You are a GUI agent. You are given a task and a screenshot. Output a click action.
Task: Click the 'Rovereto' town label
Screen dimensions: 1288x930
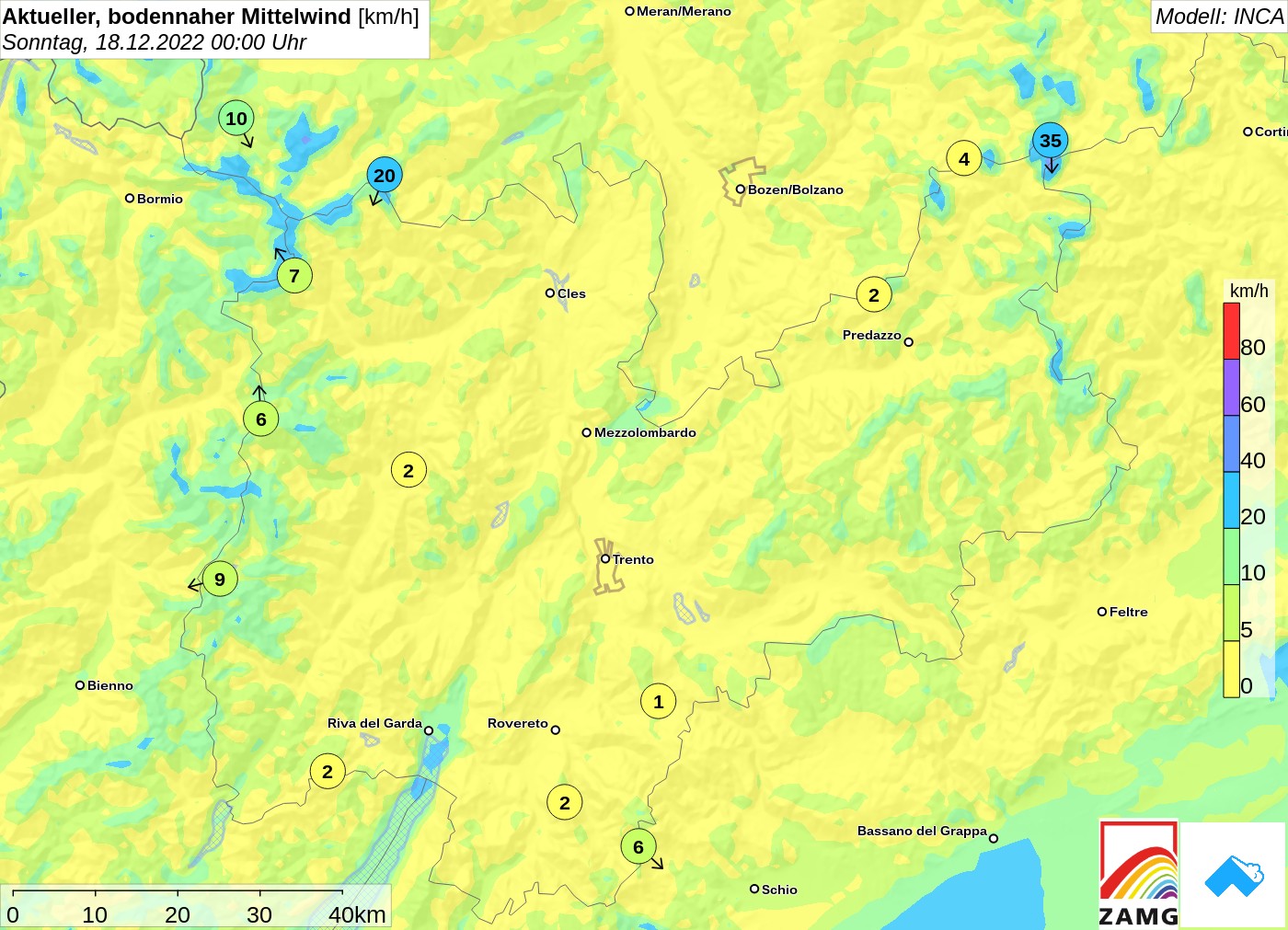coord(518,723)
